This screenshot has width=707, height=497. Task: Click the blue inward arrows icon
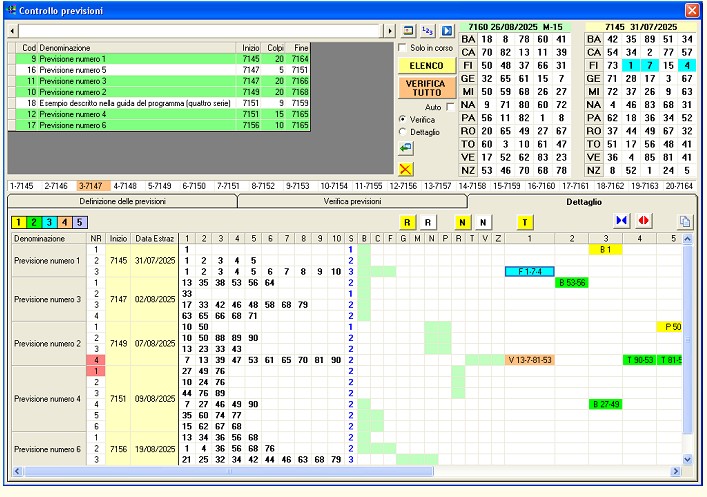(x=622, y=222)
